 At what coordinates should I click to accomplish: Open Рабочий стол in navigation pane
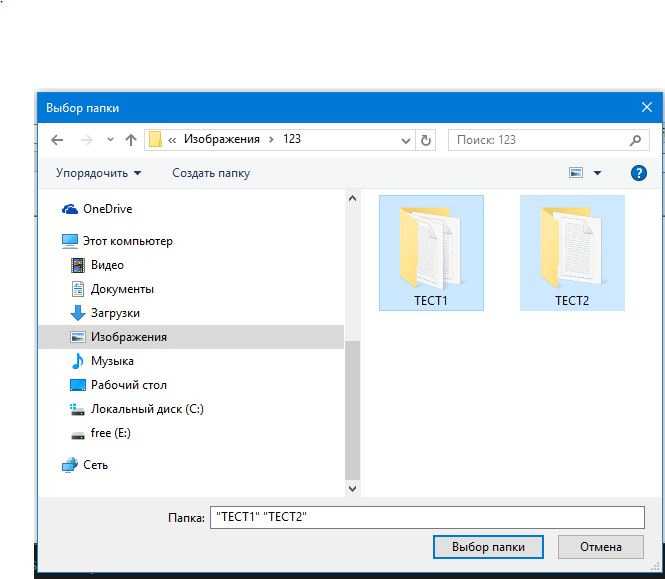pos(129,385)
